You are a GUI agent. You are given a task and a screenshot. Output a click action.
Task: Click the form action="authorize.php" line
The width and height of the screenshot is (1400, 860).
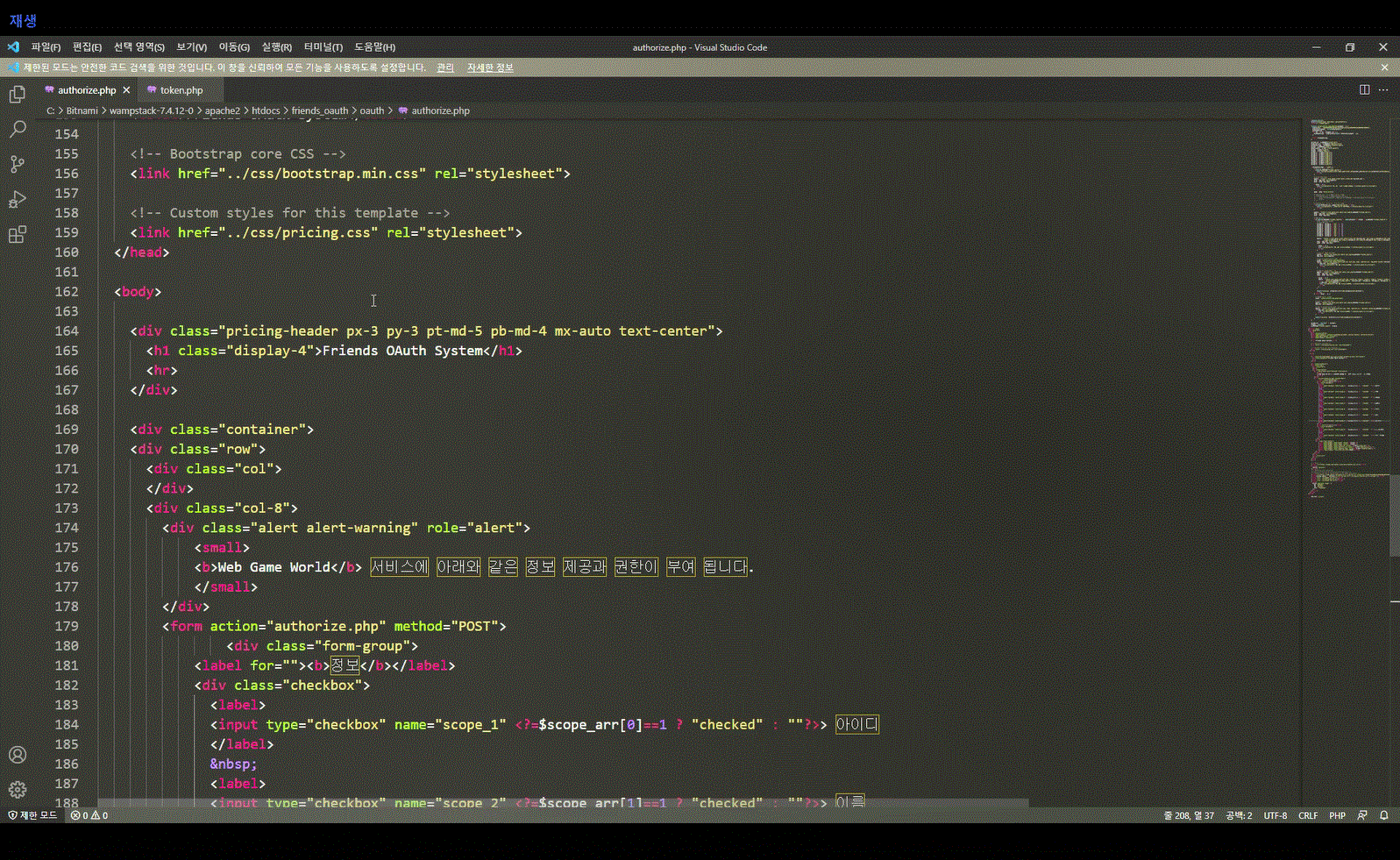click(334, 627)
